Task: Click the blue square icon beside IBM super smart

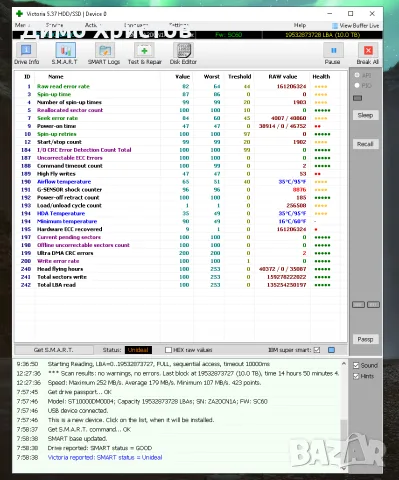Action: [x=331, y=350]
